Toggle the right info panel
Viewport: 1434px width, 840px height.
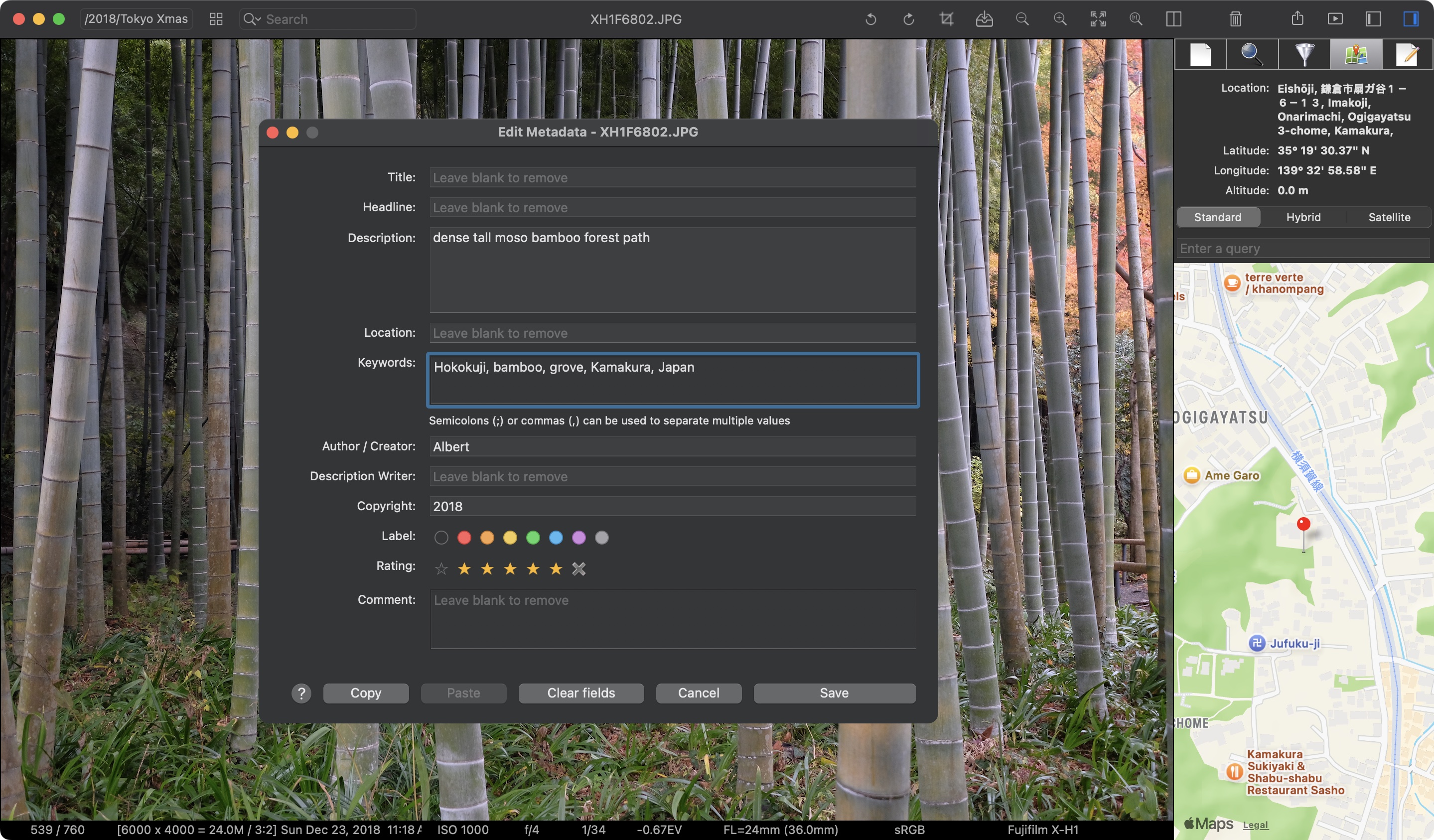coord(1411,19)
